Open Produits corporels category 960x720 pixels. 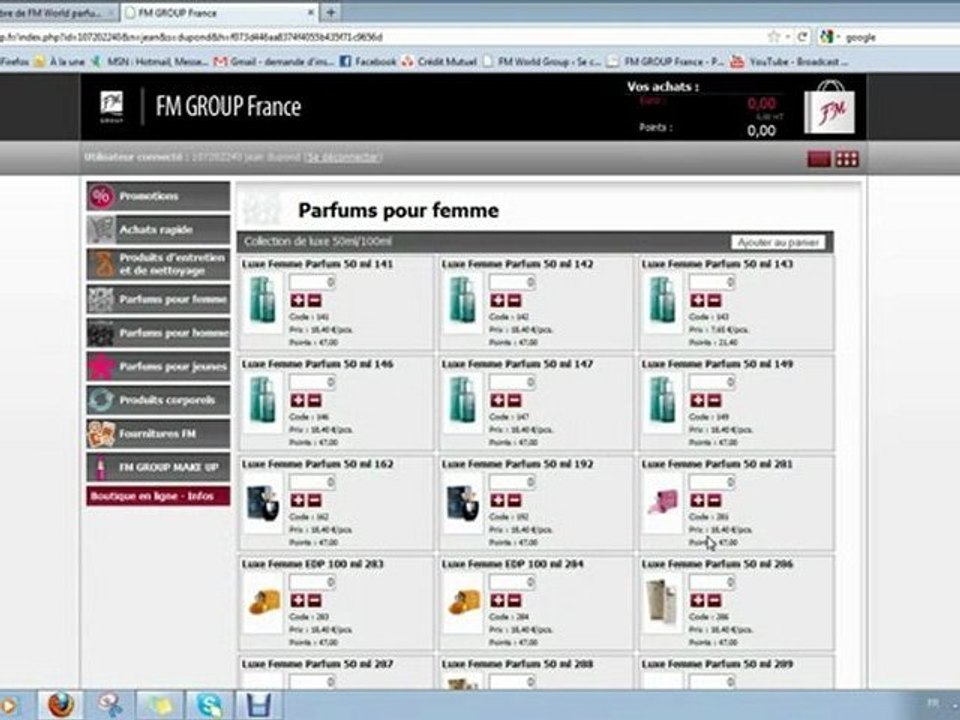click(159, 400)
